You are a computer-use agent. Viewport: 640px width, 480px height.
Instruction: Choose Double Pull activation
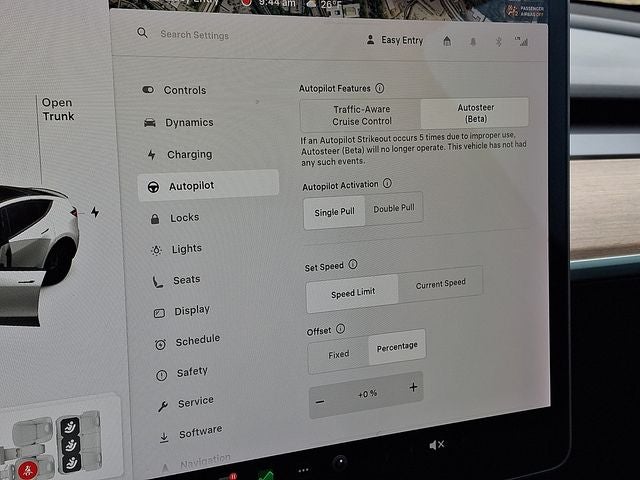[393, 209]
